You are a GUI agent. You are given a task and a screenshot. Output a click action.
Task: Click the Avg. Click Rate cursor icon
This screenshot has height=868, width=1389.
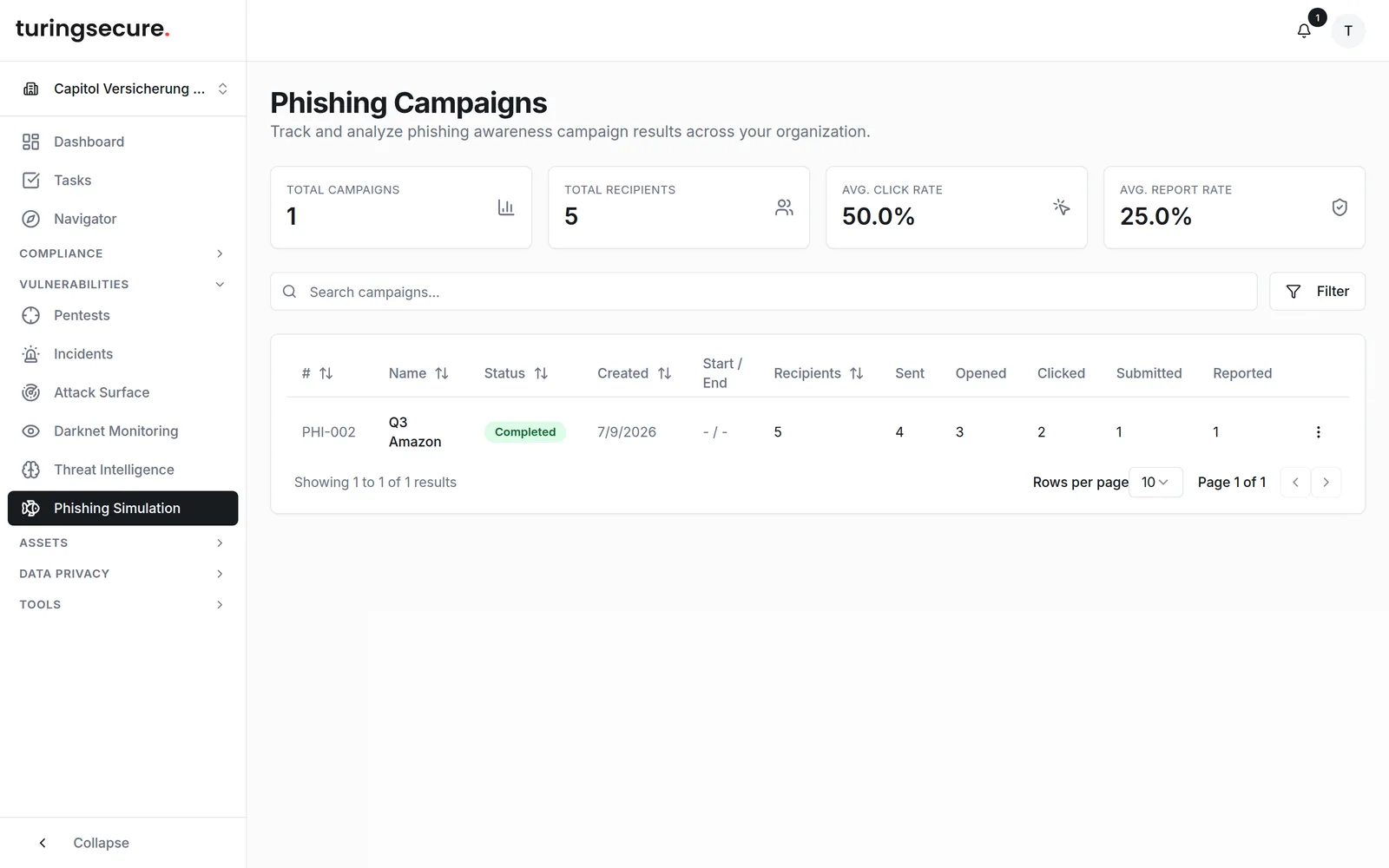click(1062, 207)
